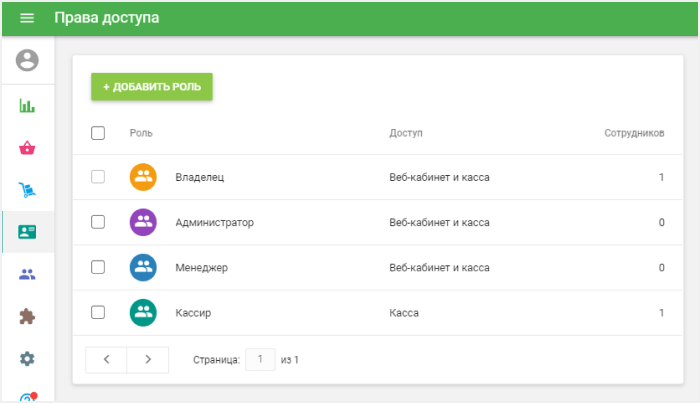Image resolution: width=700 pixels, height=403 pixels.
Task: Open the settings gear section
Action: 27,358
